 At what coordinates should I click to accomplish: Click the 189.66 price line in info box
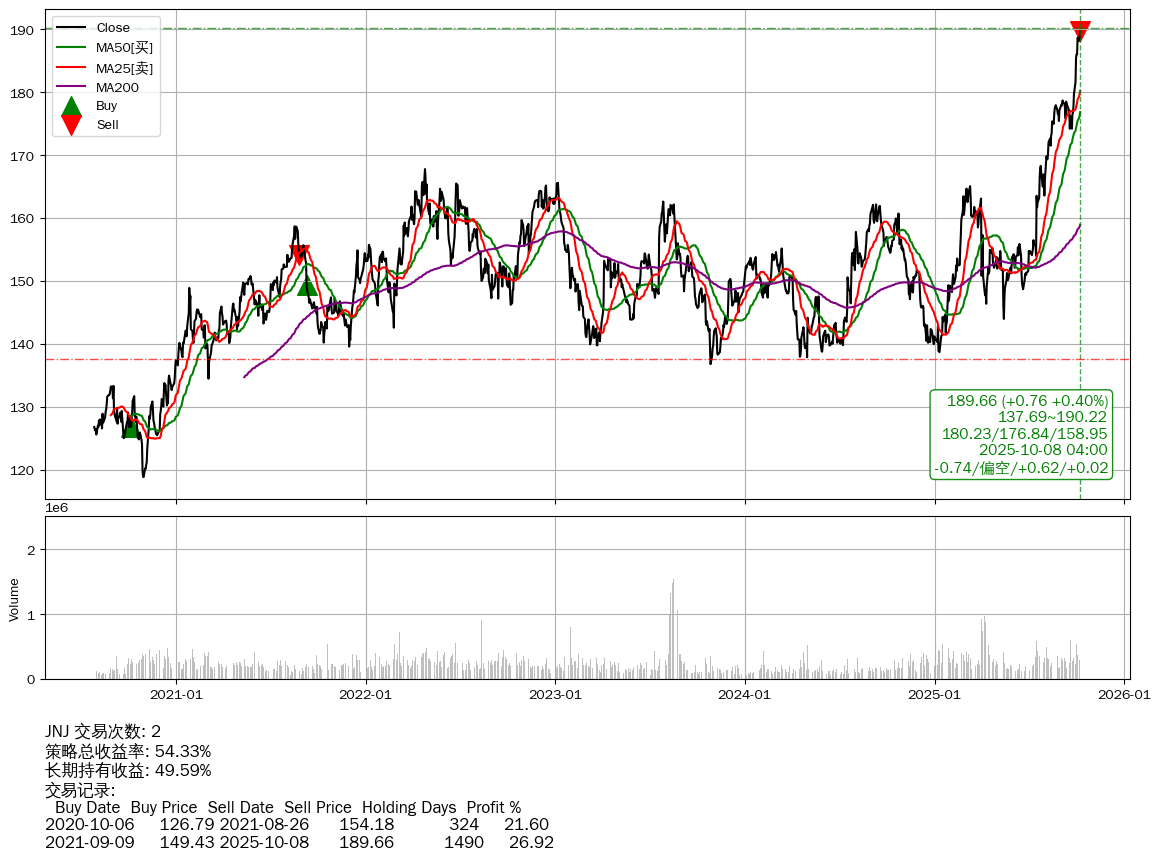pos(1027,401)
